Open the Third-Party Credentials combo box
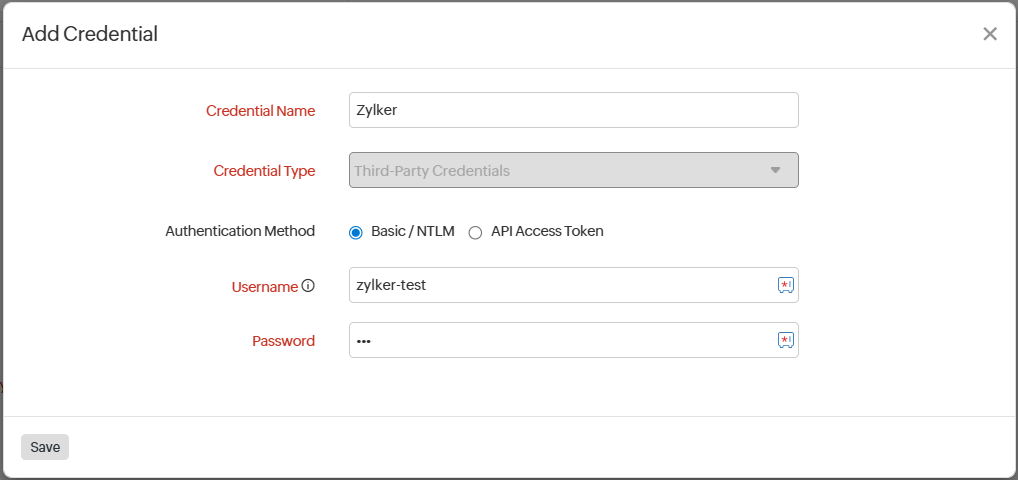This screenshot has height=480, width=1018. point(560,170)
